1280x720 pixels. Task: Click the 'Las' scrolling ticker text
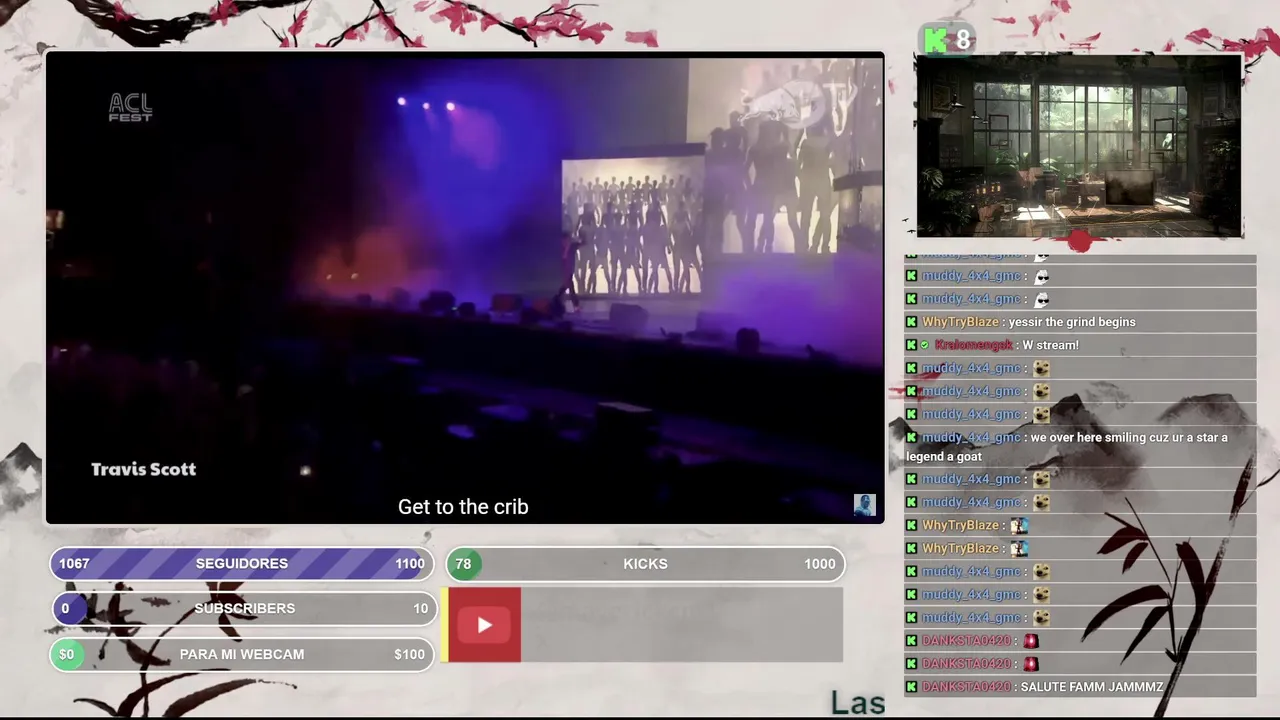(x=858, y=703)
